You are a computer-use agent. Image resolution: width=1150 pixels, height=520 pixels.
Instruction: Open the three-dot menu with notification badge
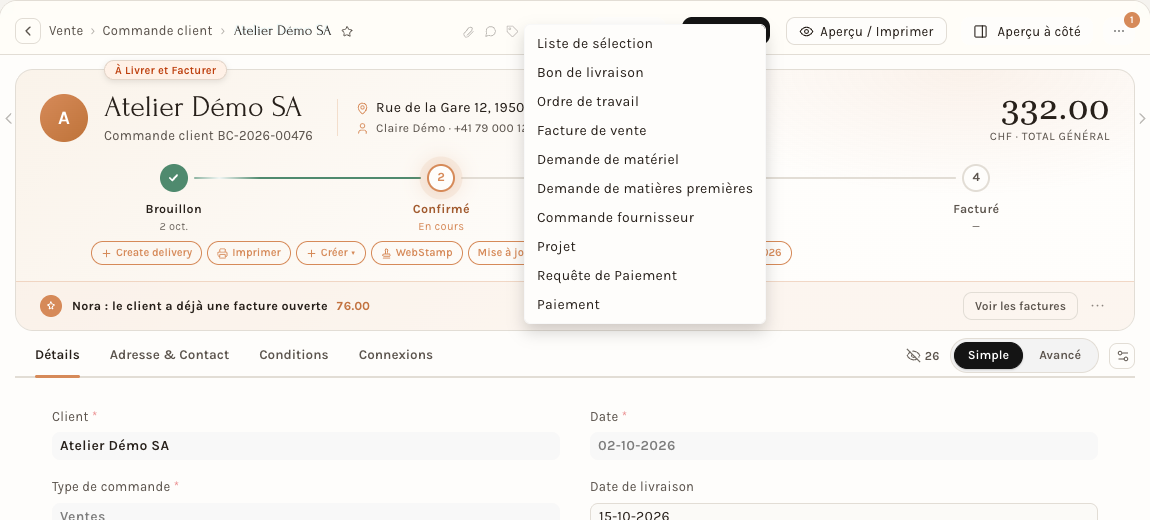click(1118, 32)
